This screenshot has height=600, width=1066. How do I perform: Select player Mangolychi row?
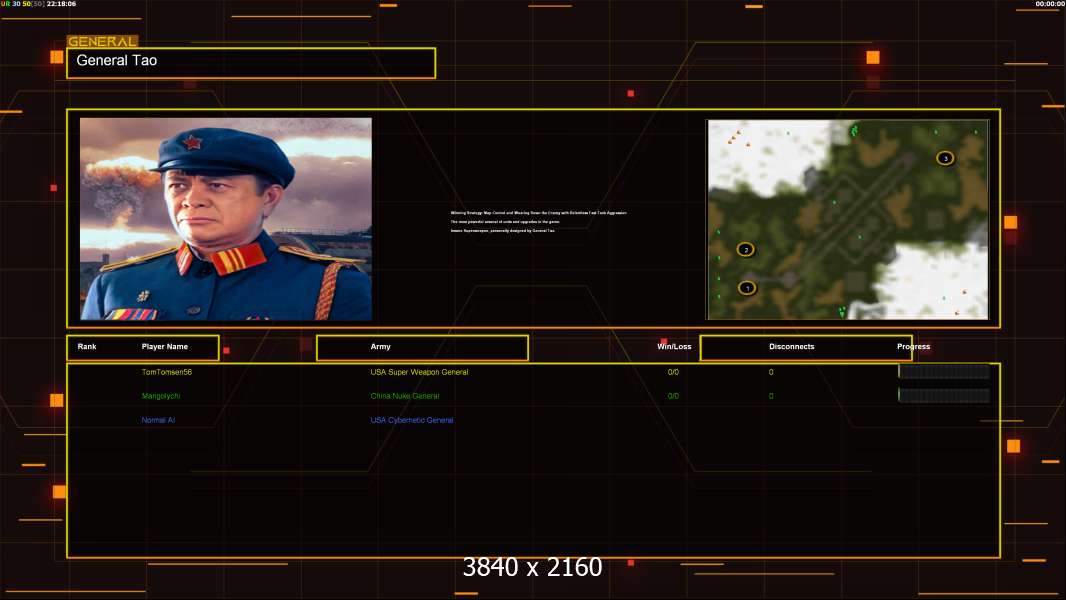point(533,395)
